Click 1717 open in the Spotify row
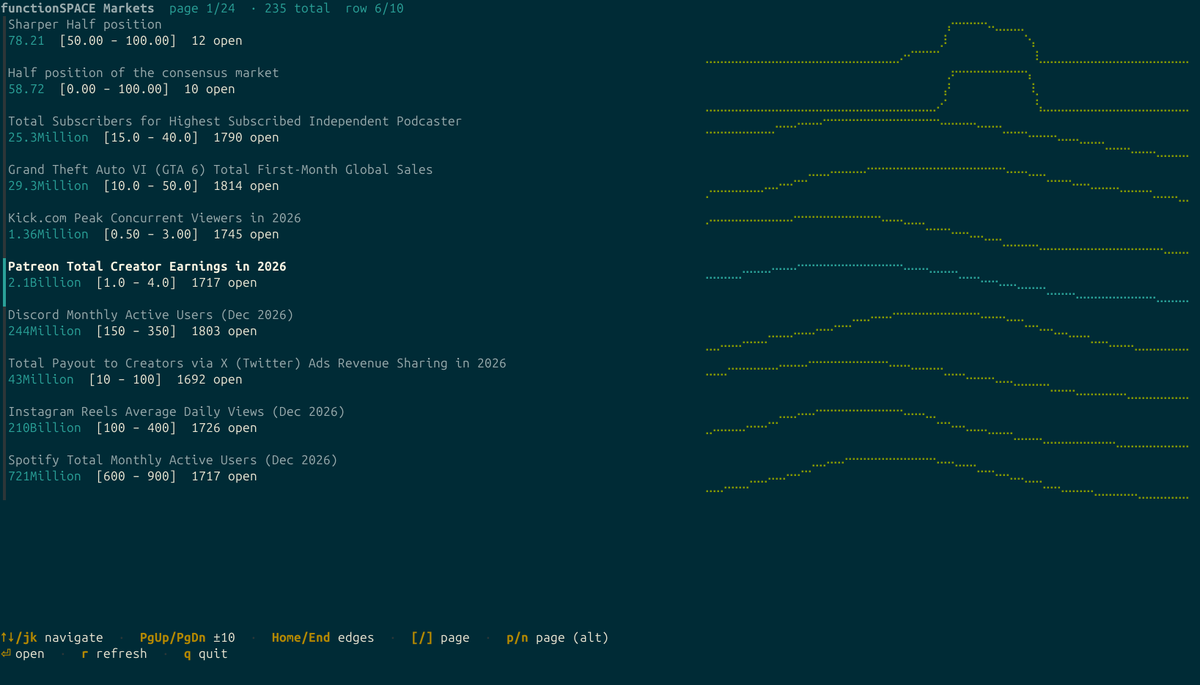 tap(224, 476)
